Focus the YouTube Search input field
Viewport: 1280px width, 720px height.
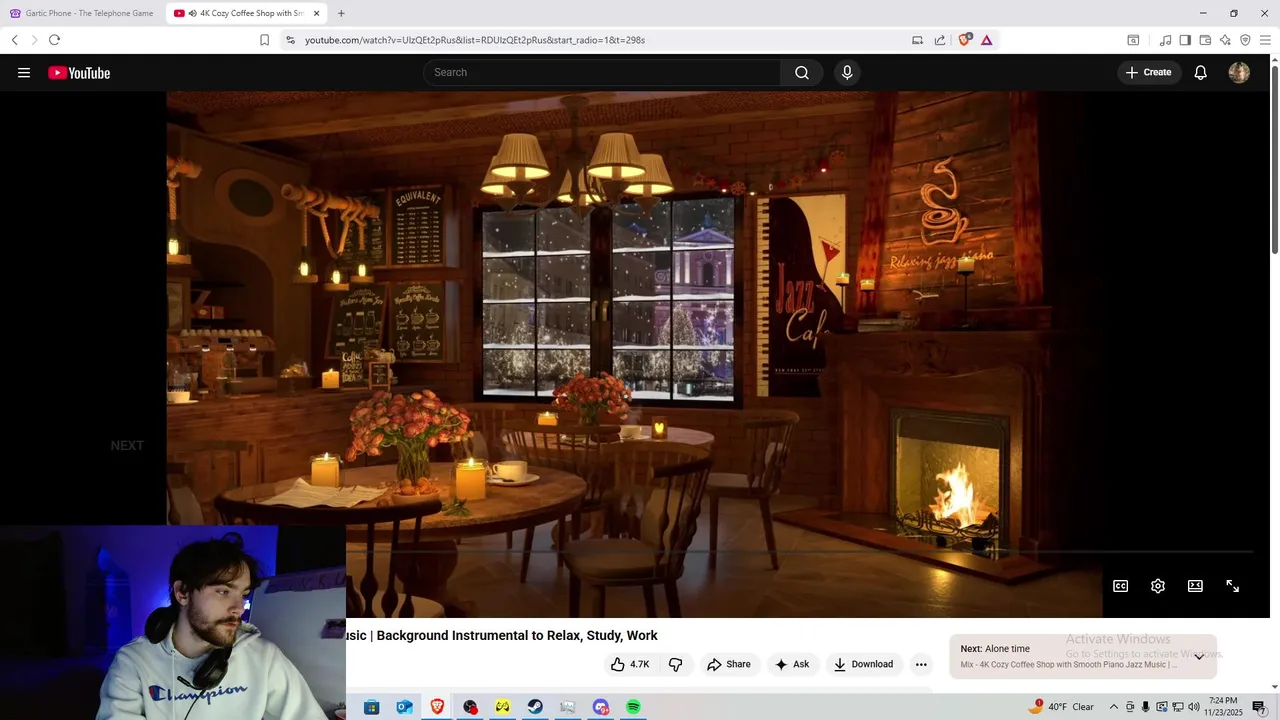click(602, 72)
